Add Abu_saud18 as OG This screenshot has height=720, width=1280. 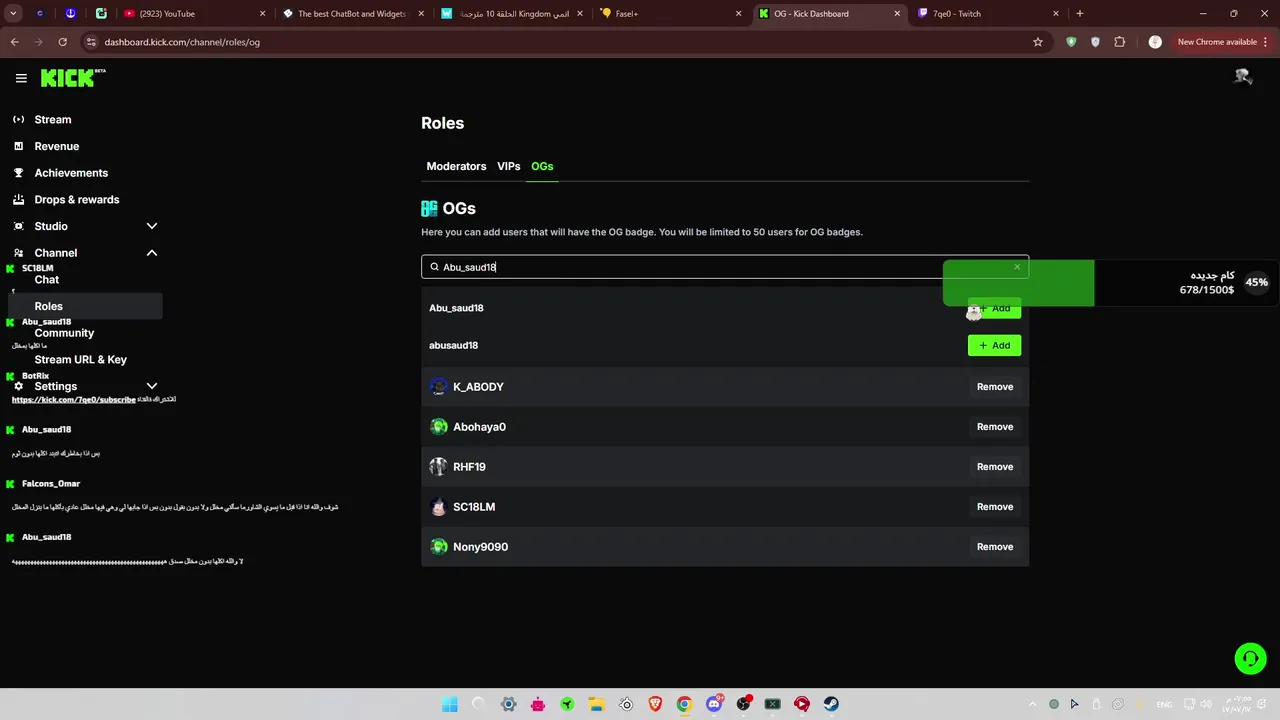coord(994,308)
